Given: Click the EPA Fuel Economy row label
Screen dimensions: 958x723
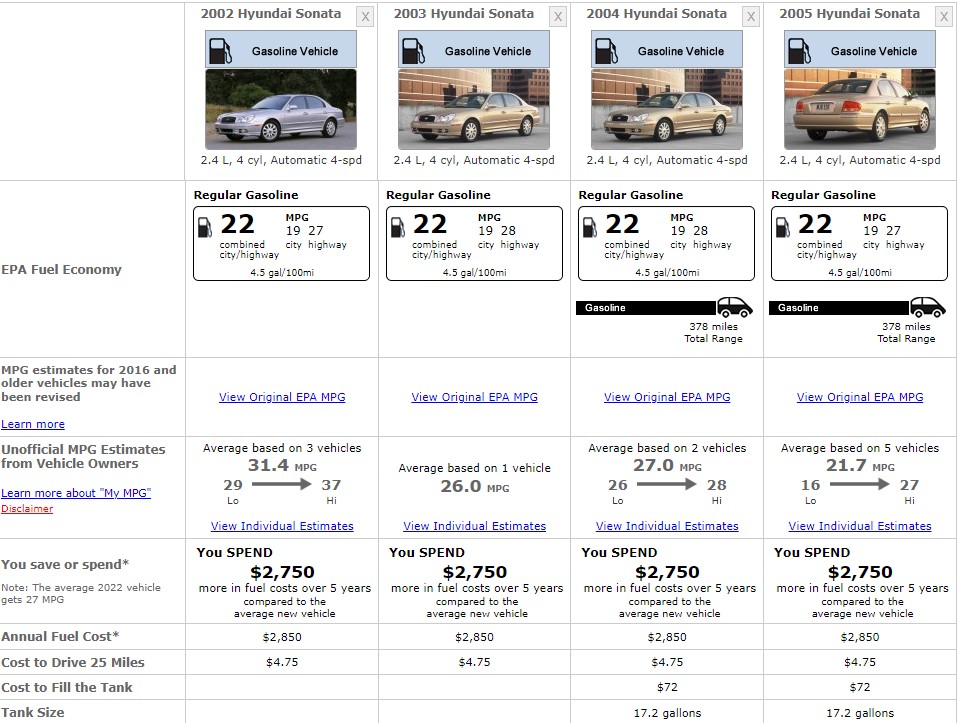Looking at the screenshot, I should (x=61, y=270).
